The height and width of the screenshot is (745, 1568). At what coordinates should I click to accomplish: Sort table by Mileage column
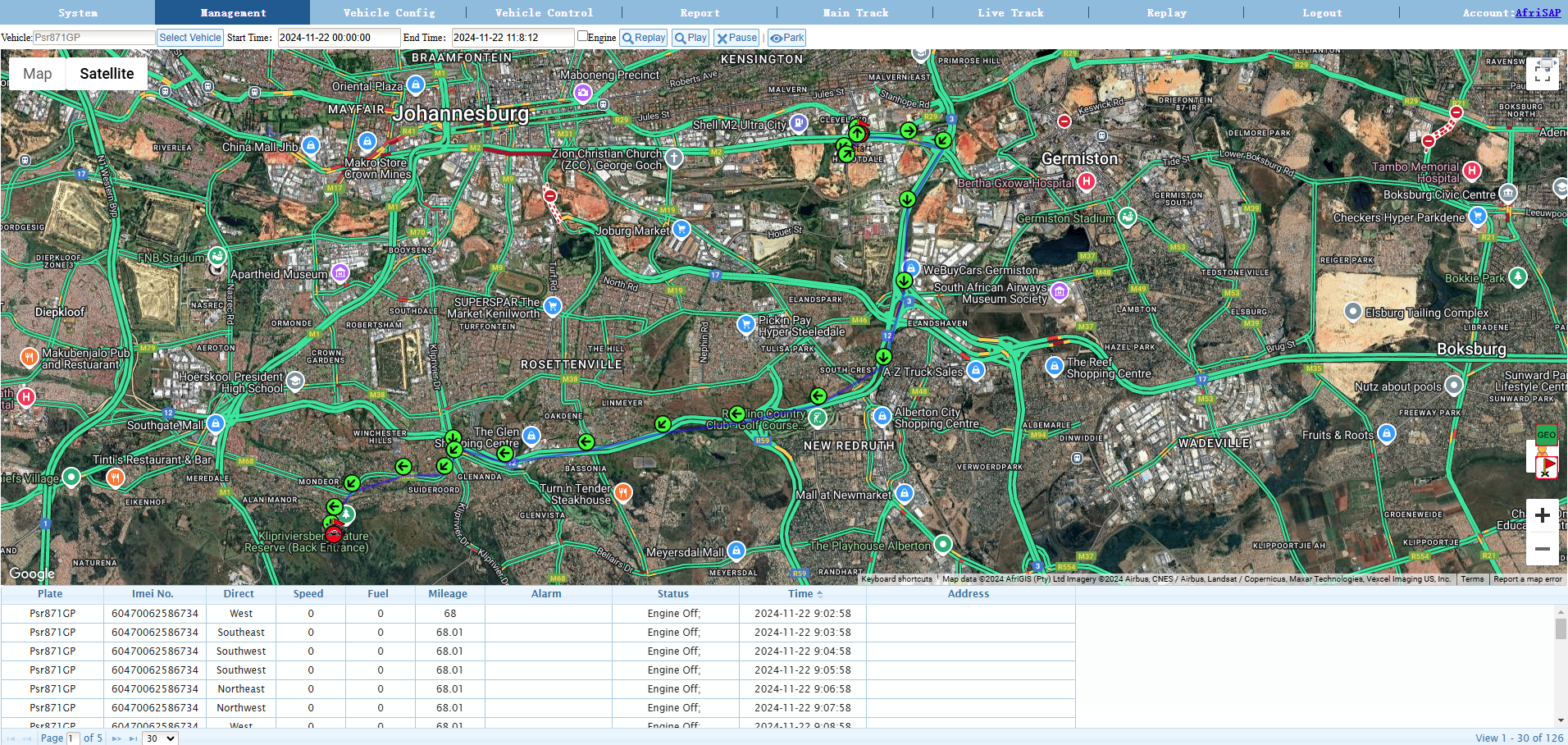click(448, 594)
